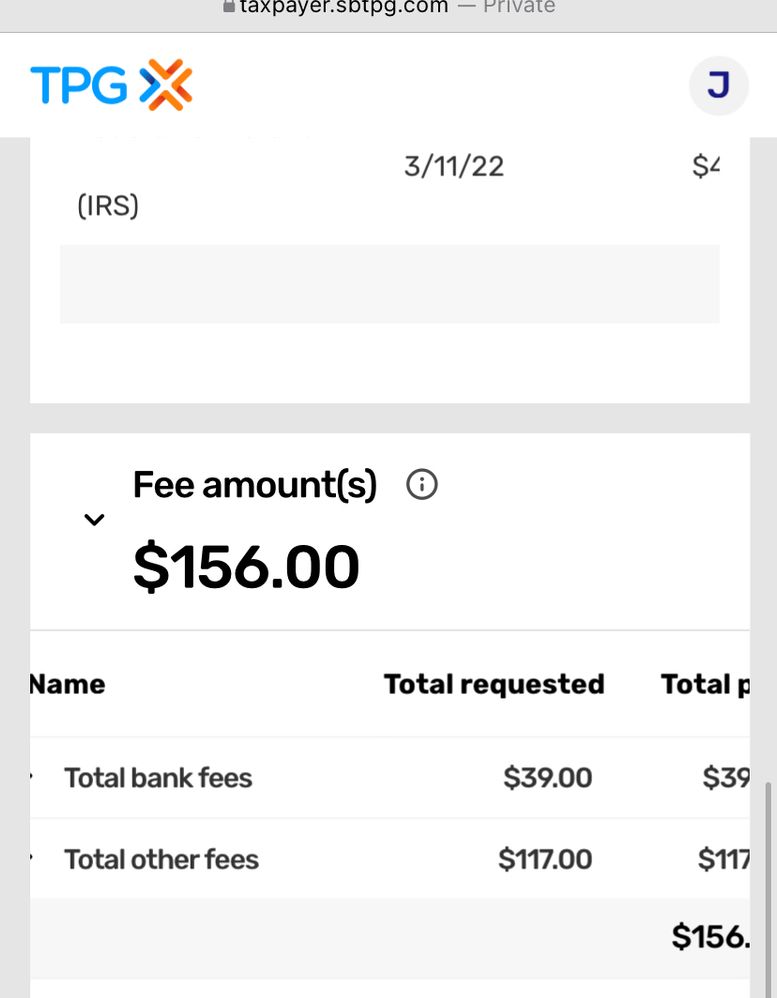777x998 pixels.
Task: Select the Total other fees label
Action: coord(161,859)
